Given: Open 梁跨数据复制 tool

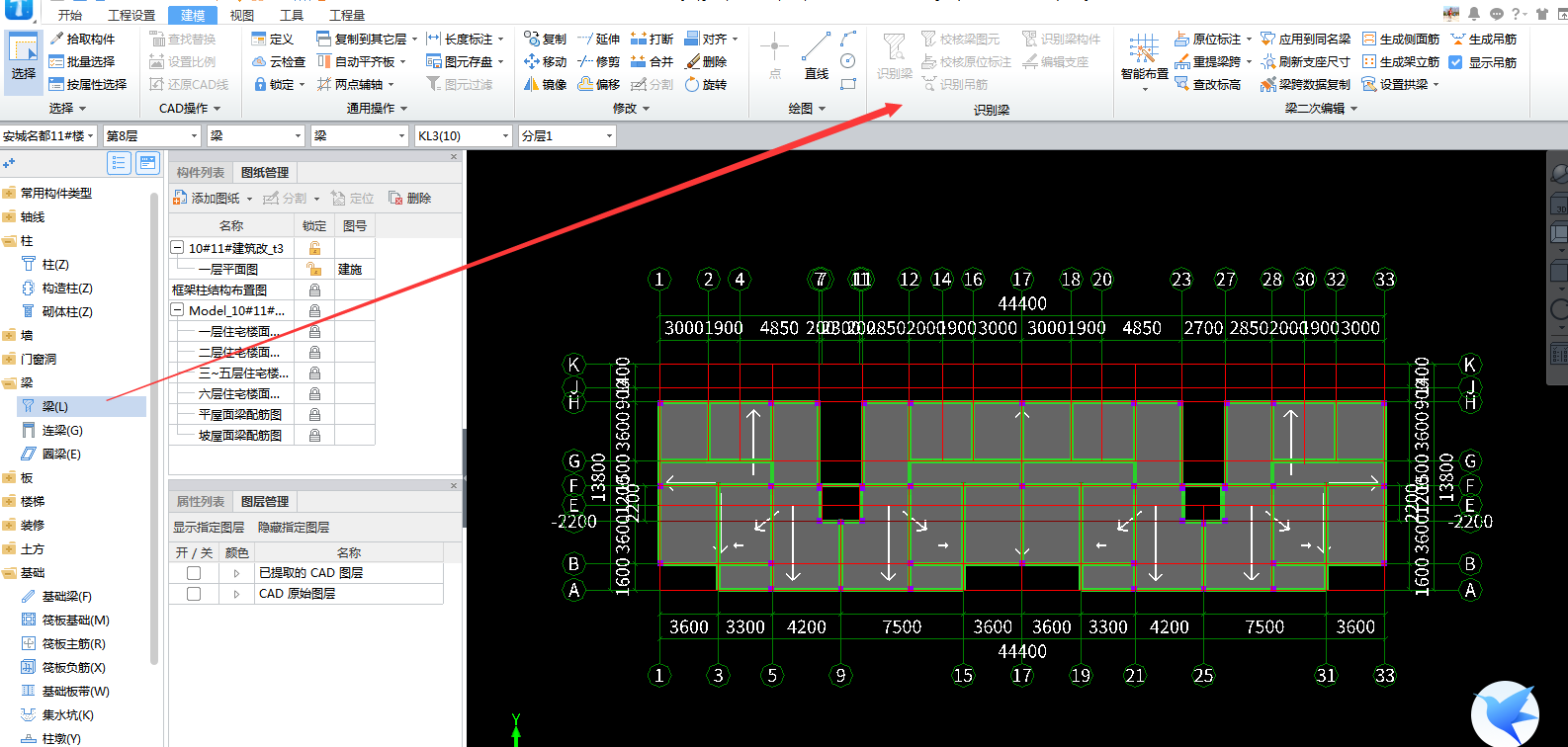Looking at the screenshot, I should 1305,84.
